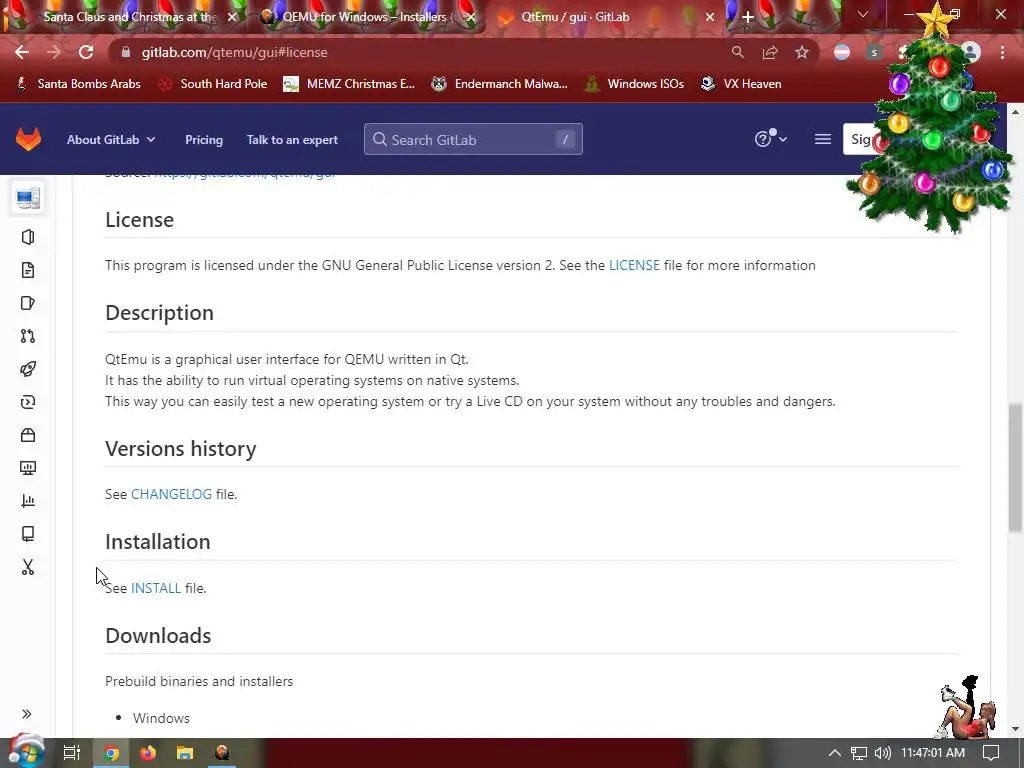Open Deployments icon in sidebar
The width and height of the screenshot is (1024, 768).
point(27,402)
